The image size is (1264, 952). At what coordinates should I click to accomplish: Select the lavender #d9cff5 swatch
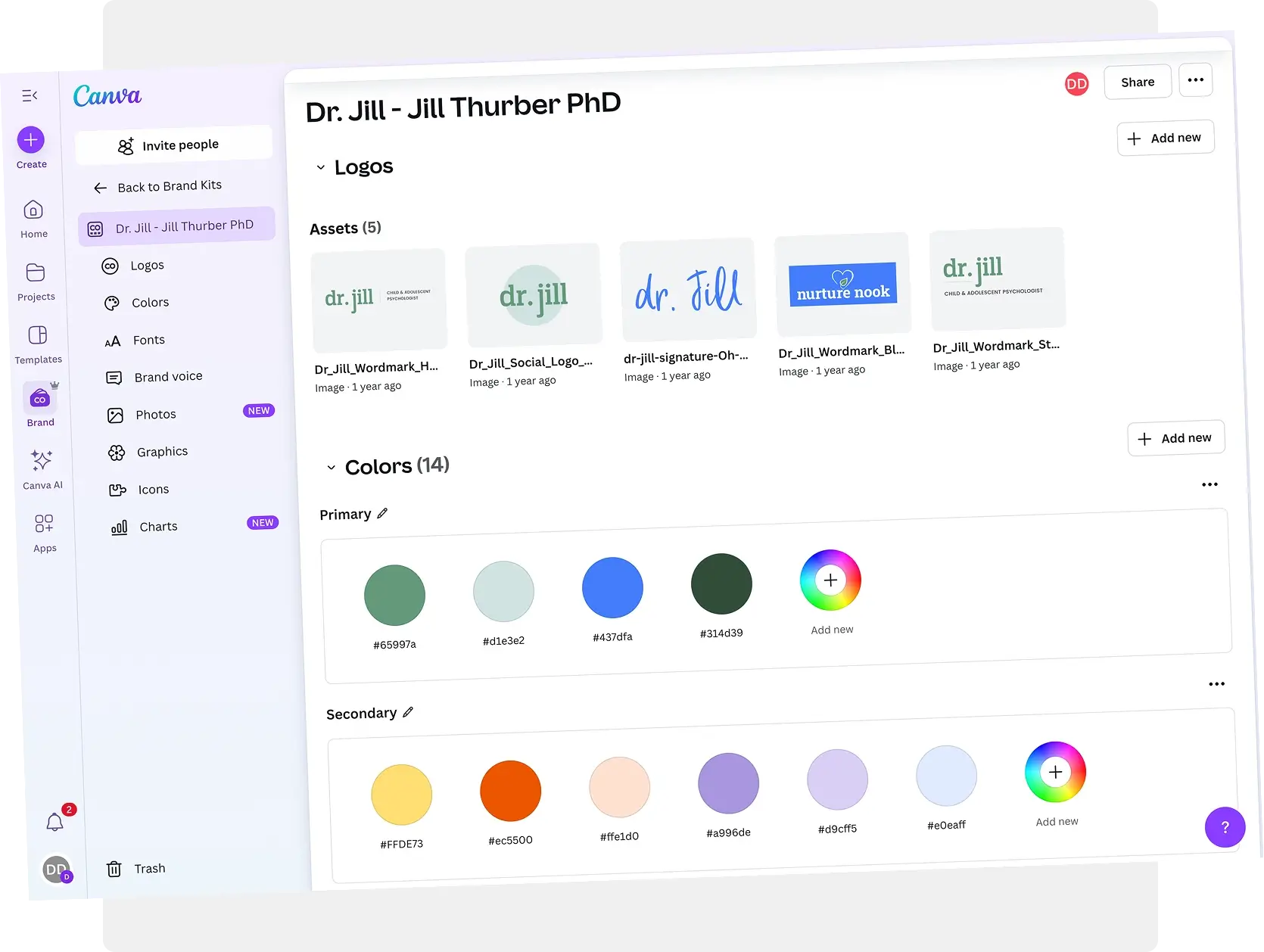[x=837, y=779]
